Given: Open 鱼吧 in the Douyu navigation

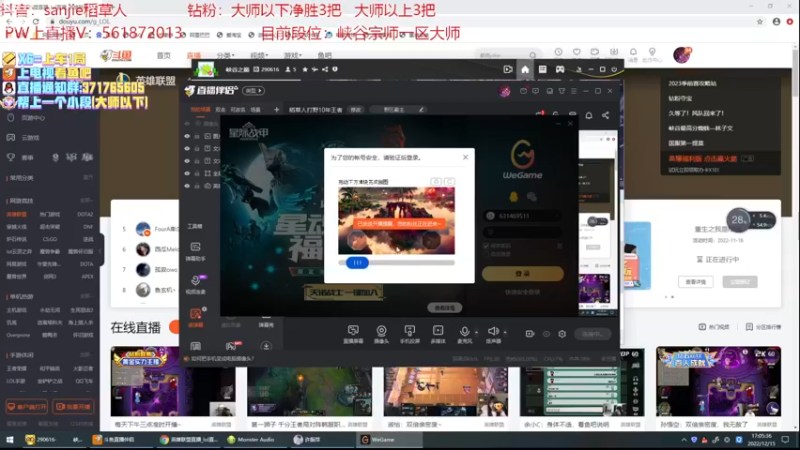Looking at the screenshot, I should 324,55.
